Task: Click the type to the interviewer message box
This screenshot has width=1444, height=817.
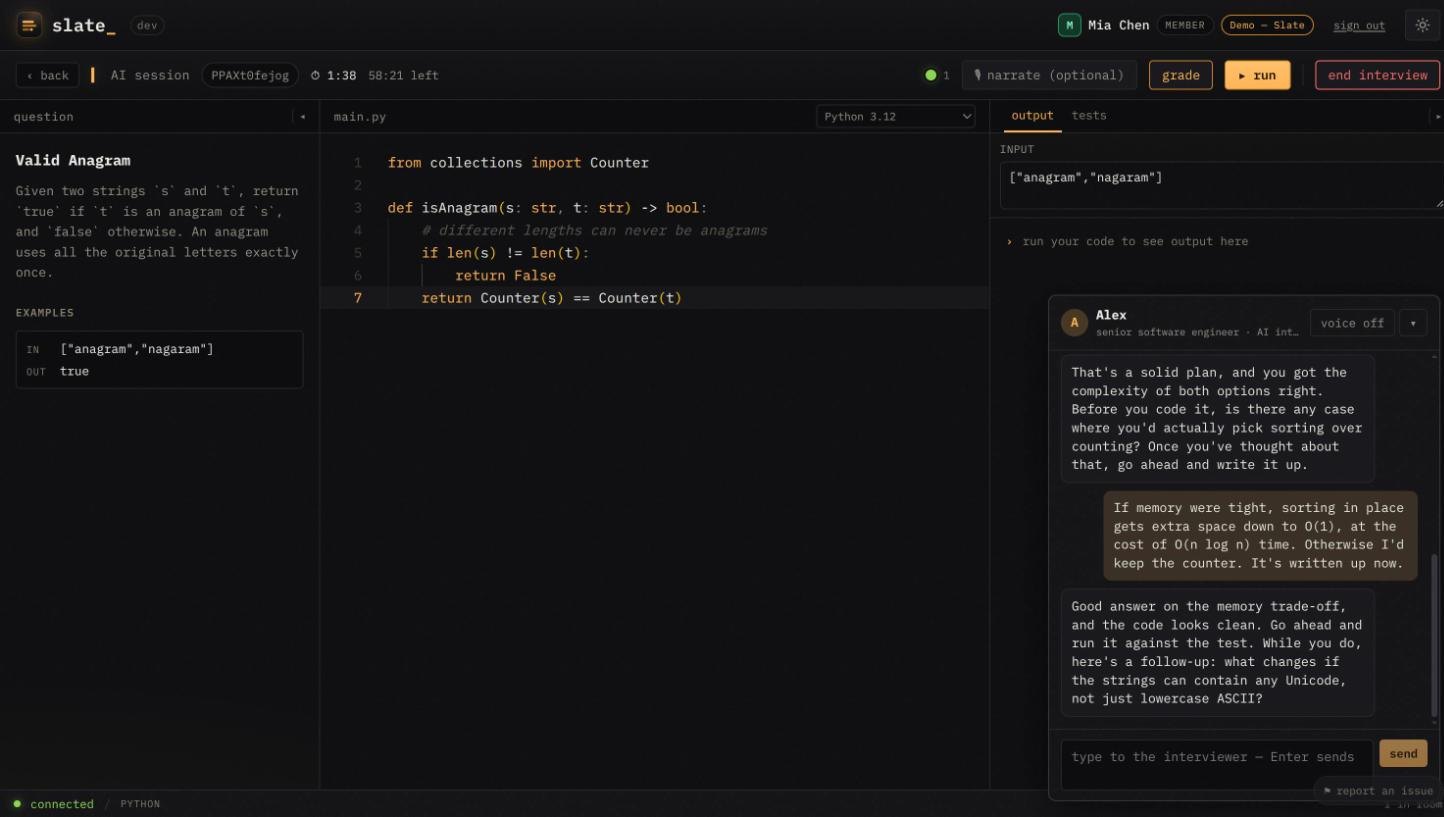Action: (1216, 765)
